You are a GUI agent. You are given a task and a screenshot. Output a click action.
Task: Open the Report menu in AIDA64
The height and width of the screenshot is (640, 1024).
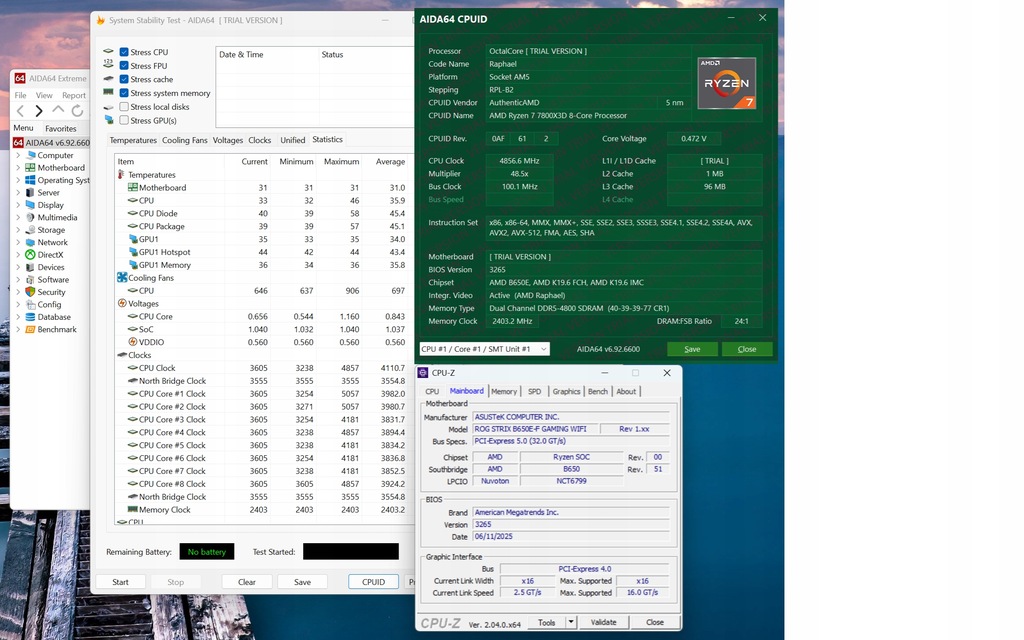[x=74, y=96]
